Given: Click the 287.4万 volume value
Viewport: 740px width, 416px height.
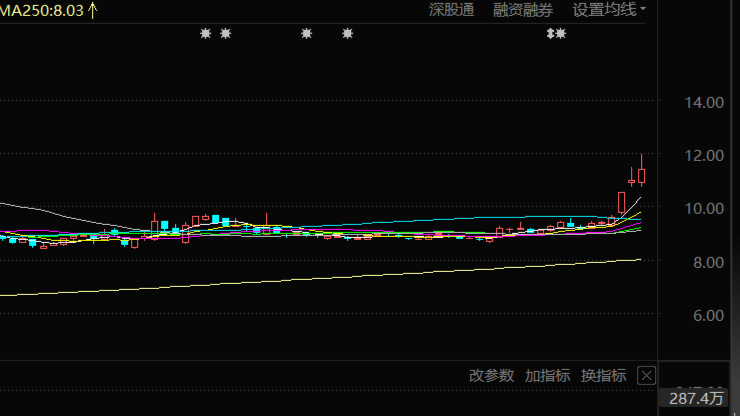Looking at the screenshot, I should pos(696,399).
